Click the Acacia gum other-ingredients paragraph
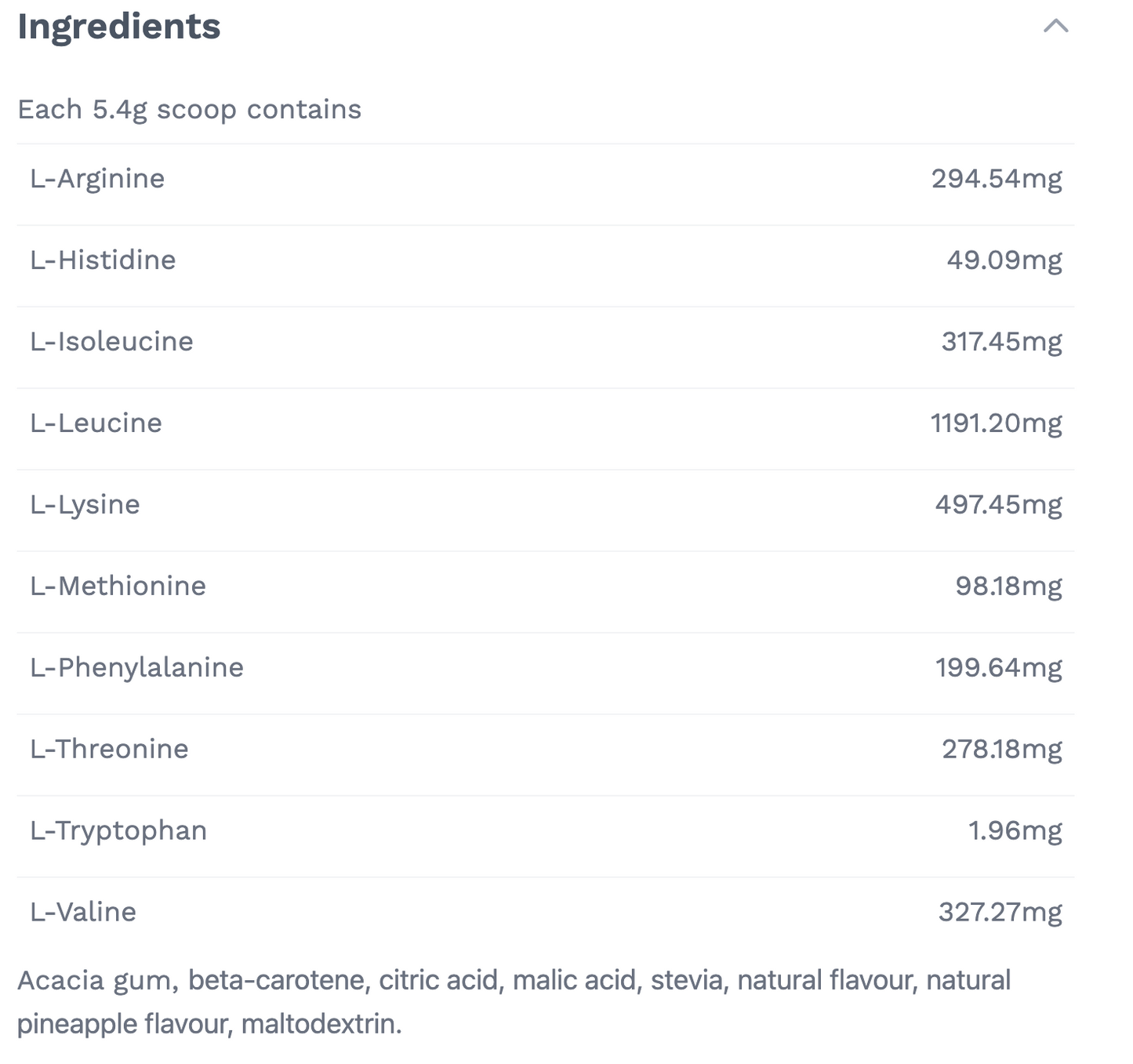The image size is (1133, 1064). [x=514, y=1001]
